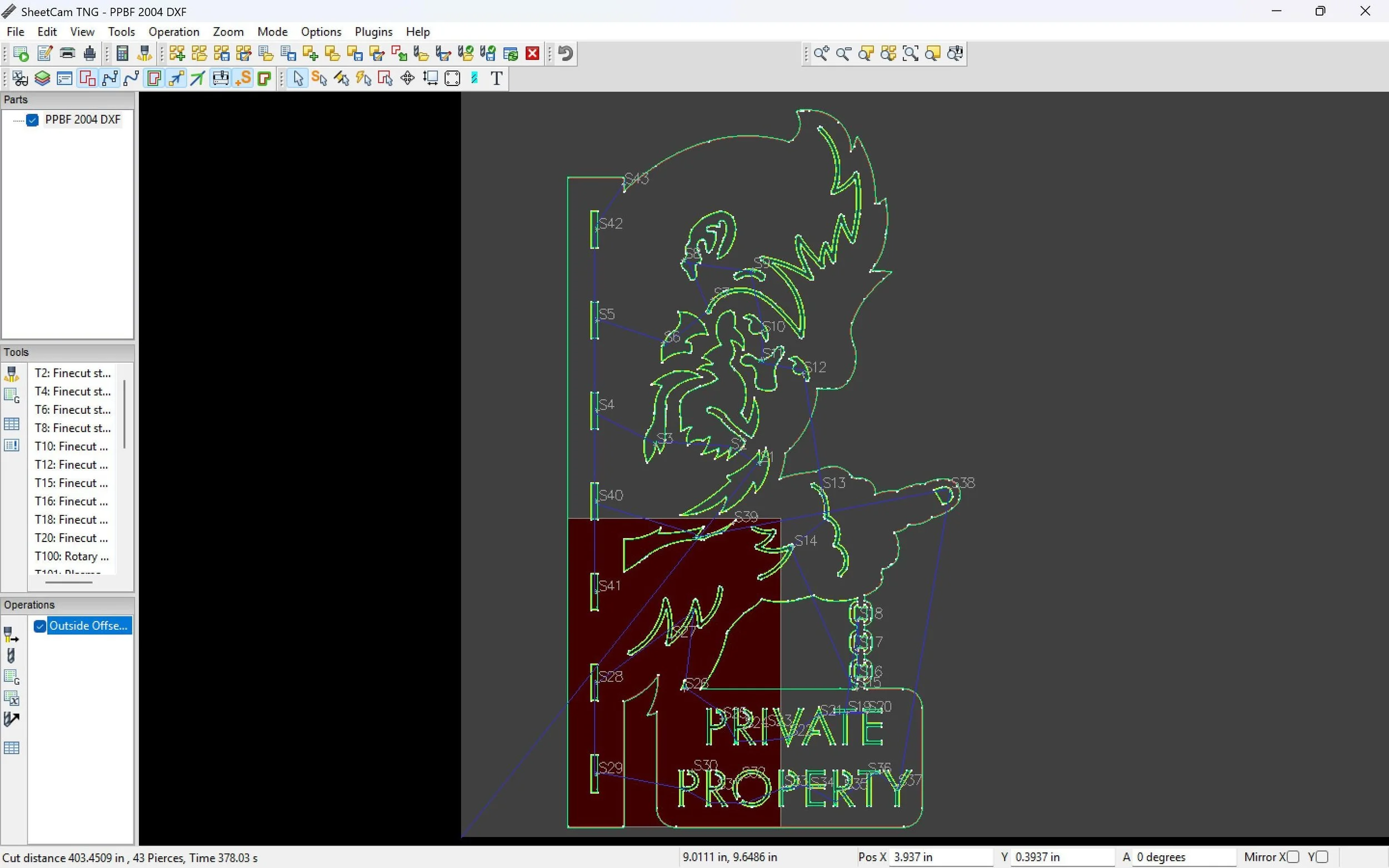This screenshot has width=1389, height=868.
Task: Click the layers stack icon
Action: 42,78
